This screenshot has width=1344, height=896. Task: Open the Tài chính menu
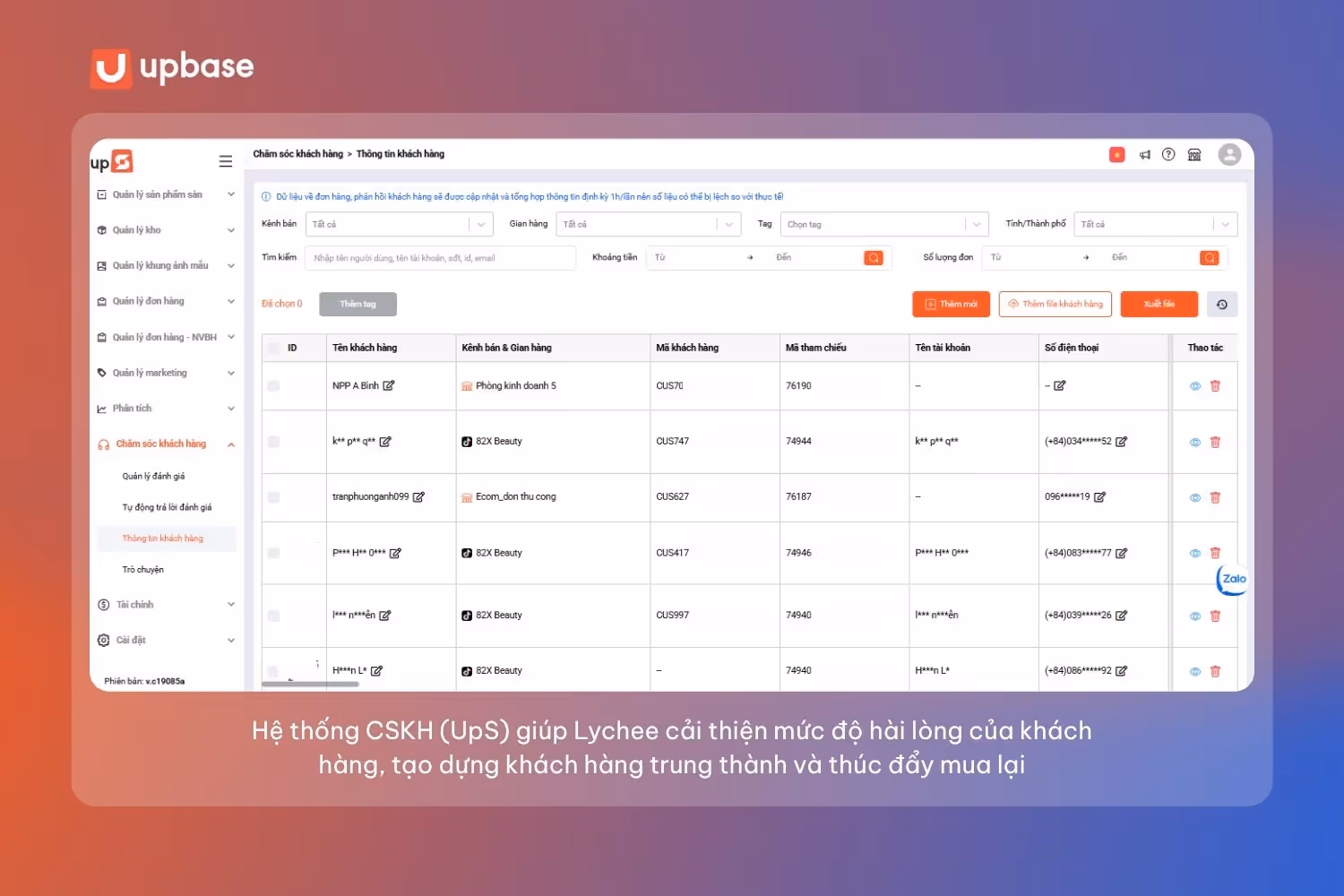point(166,605)
